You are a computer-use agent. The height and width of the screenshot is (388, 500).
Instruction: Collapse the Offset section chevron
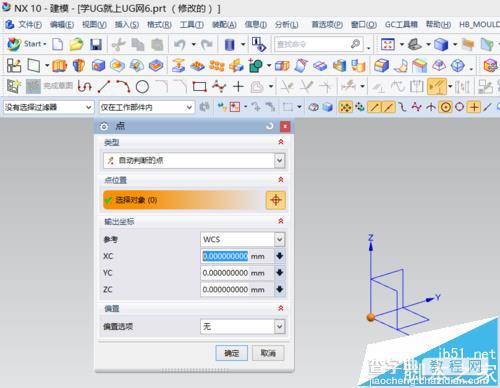click(281, 308)
